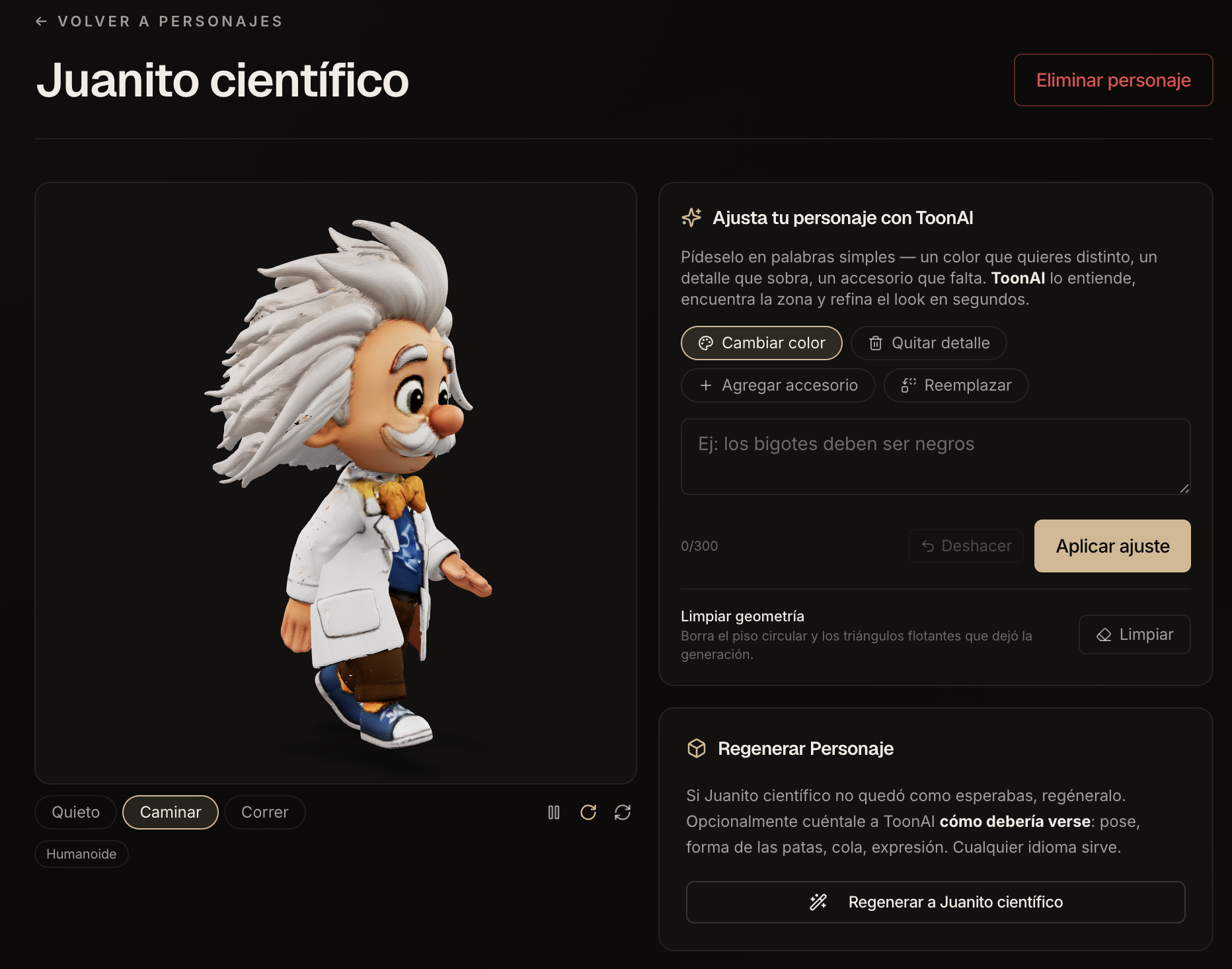Click the resize grip of the prompt box

[1184, 488]
